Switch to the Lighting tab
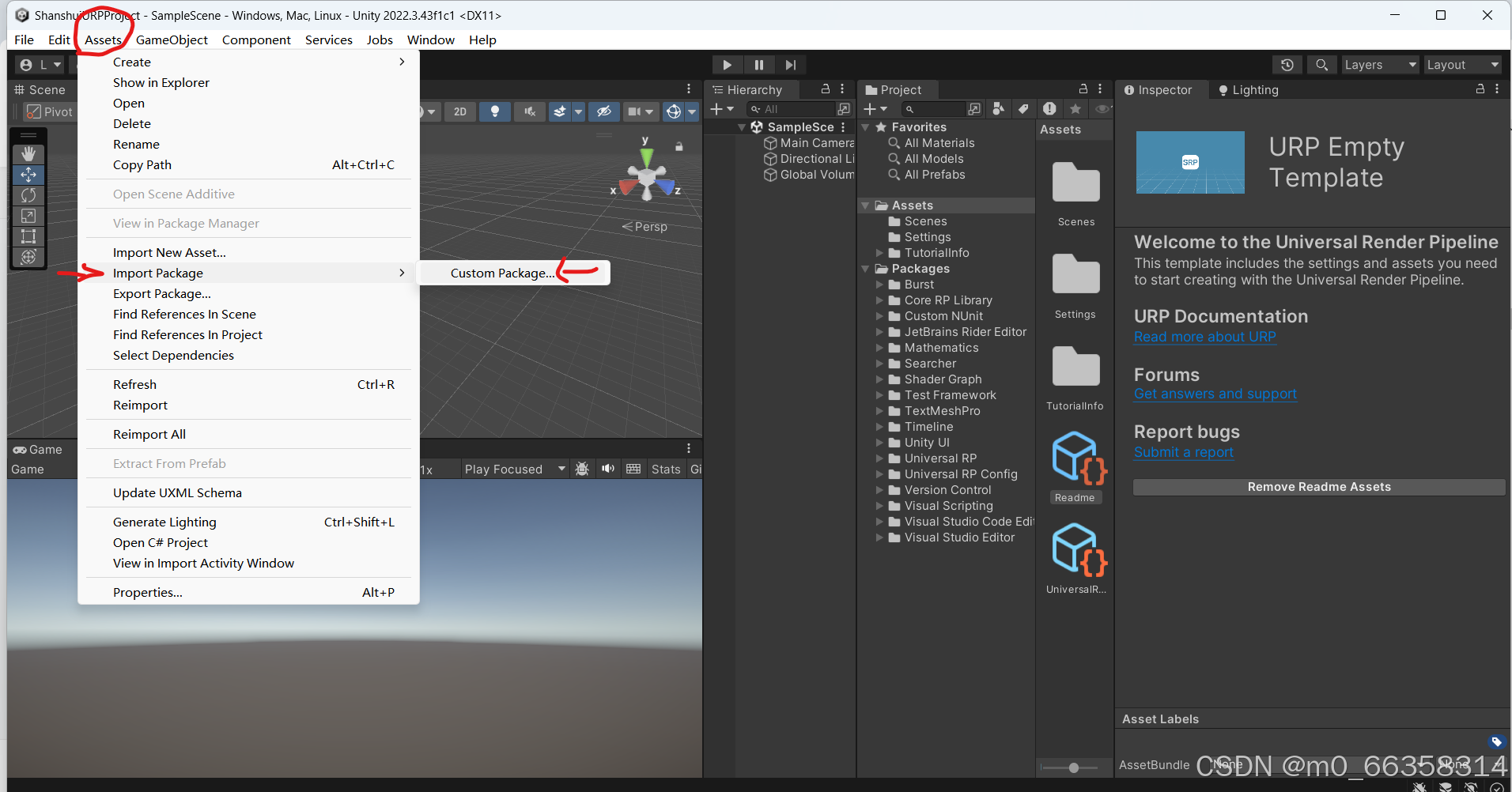This screenshot has height=792, width=1512. pos(1249,89)
